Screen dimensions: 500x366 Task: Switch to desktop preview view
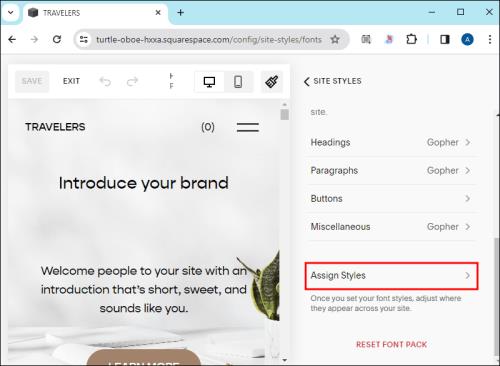tap(209, 82)
